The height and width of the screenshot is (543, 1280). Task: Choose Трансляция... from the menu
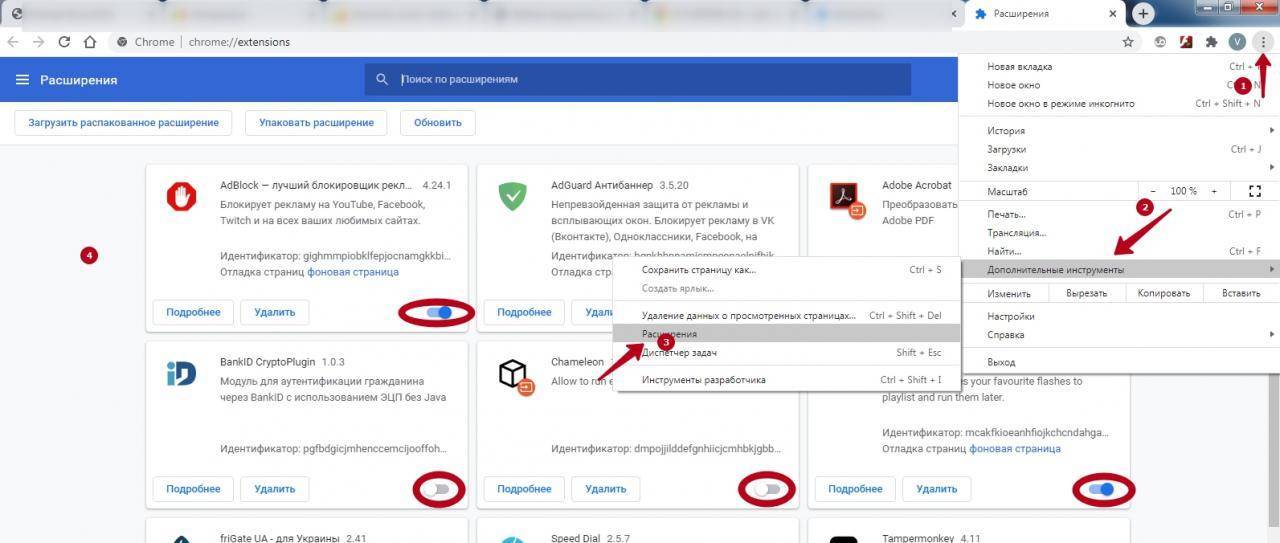[x=1118, y=233]
